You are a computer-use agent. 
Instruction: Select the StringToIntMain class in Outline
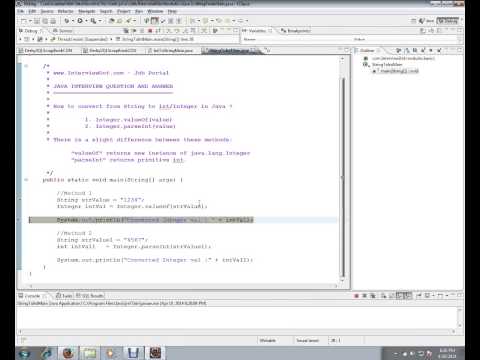(x=383, y=65)
